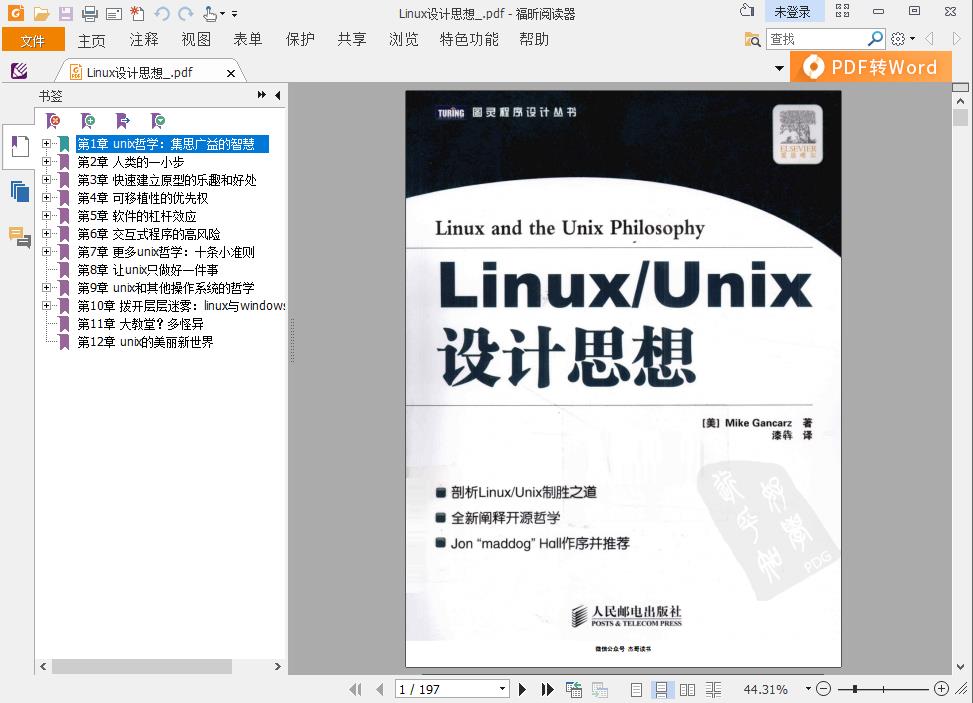
Task: Expand the 第5章 软件的杠杆效应 bookmark
Action: pos(46,215)
